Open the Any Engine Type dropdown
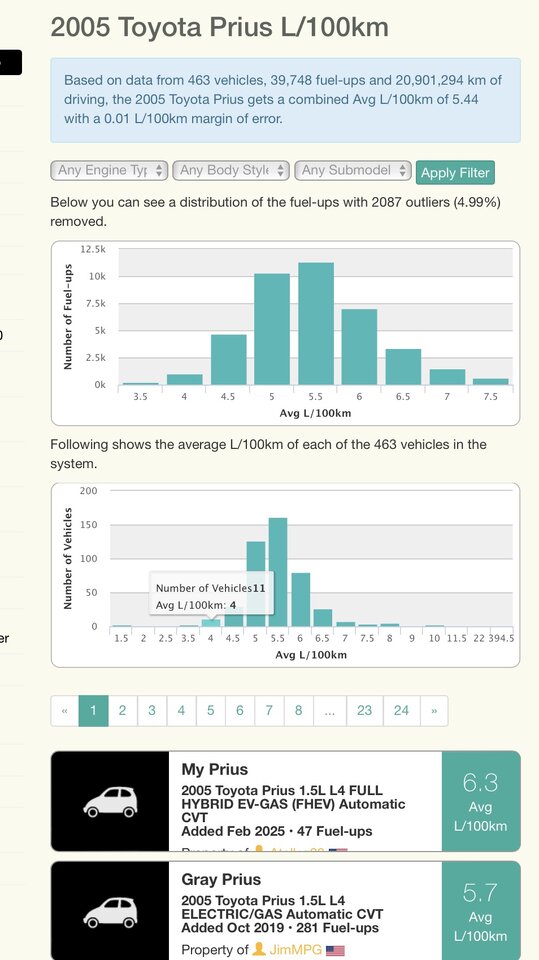 point(109,170)
